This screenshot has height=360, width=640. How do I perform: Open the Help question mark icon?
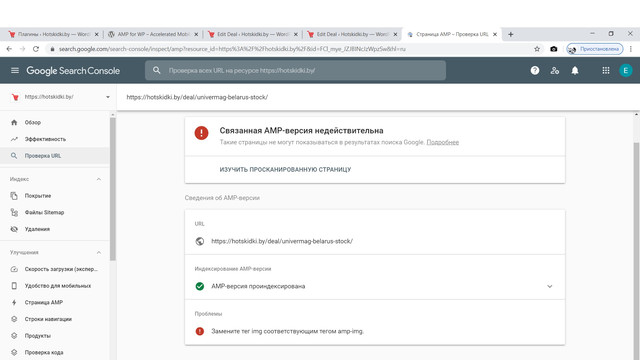click(x=535, y=70)
